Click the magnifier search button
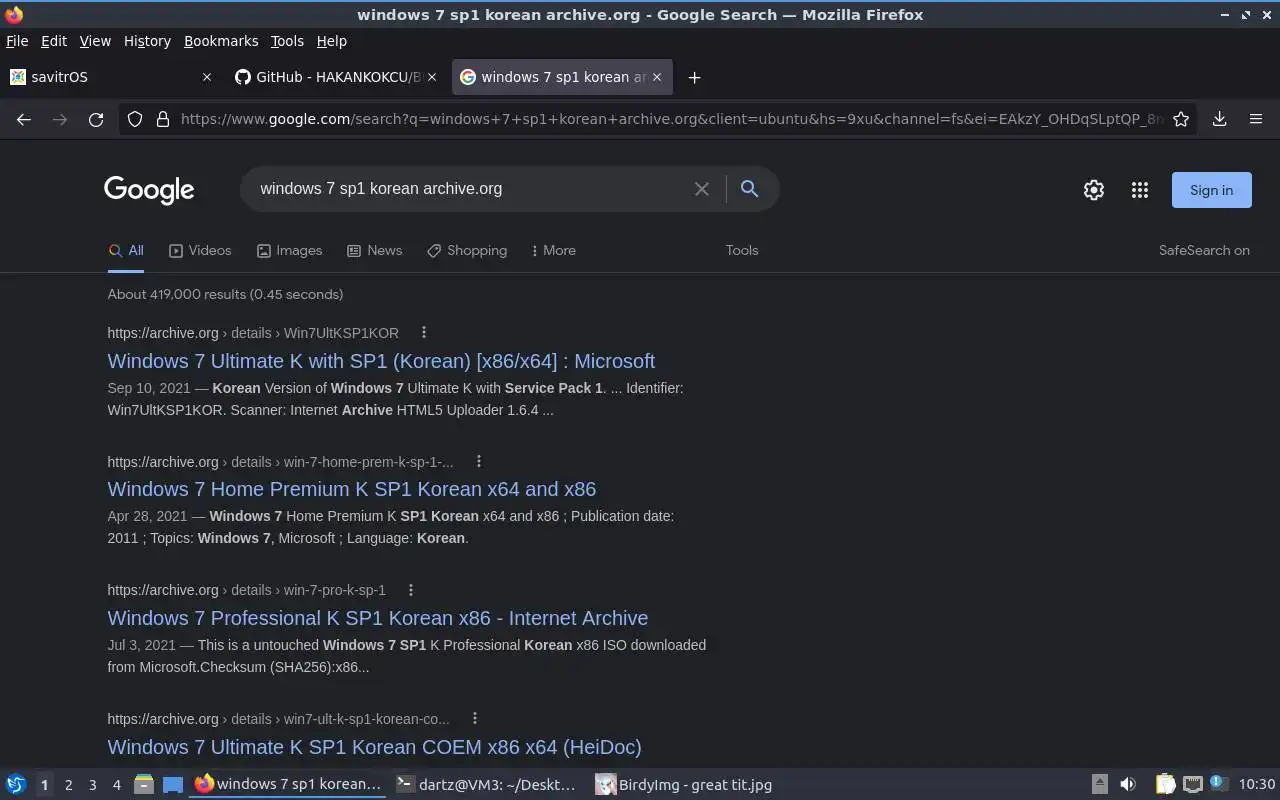The image size is (1280, 800). [x=749, y=189]
